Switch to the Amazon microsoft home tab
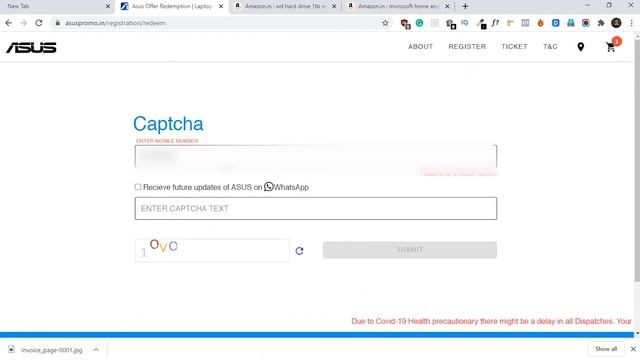 (x=398, y=7)
